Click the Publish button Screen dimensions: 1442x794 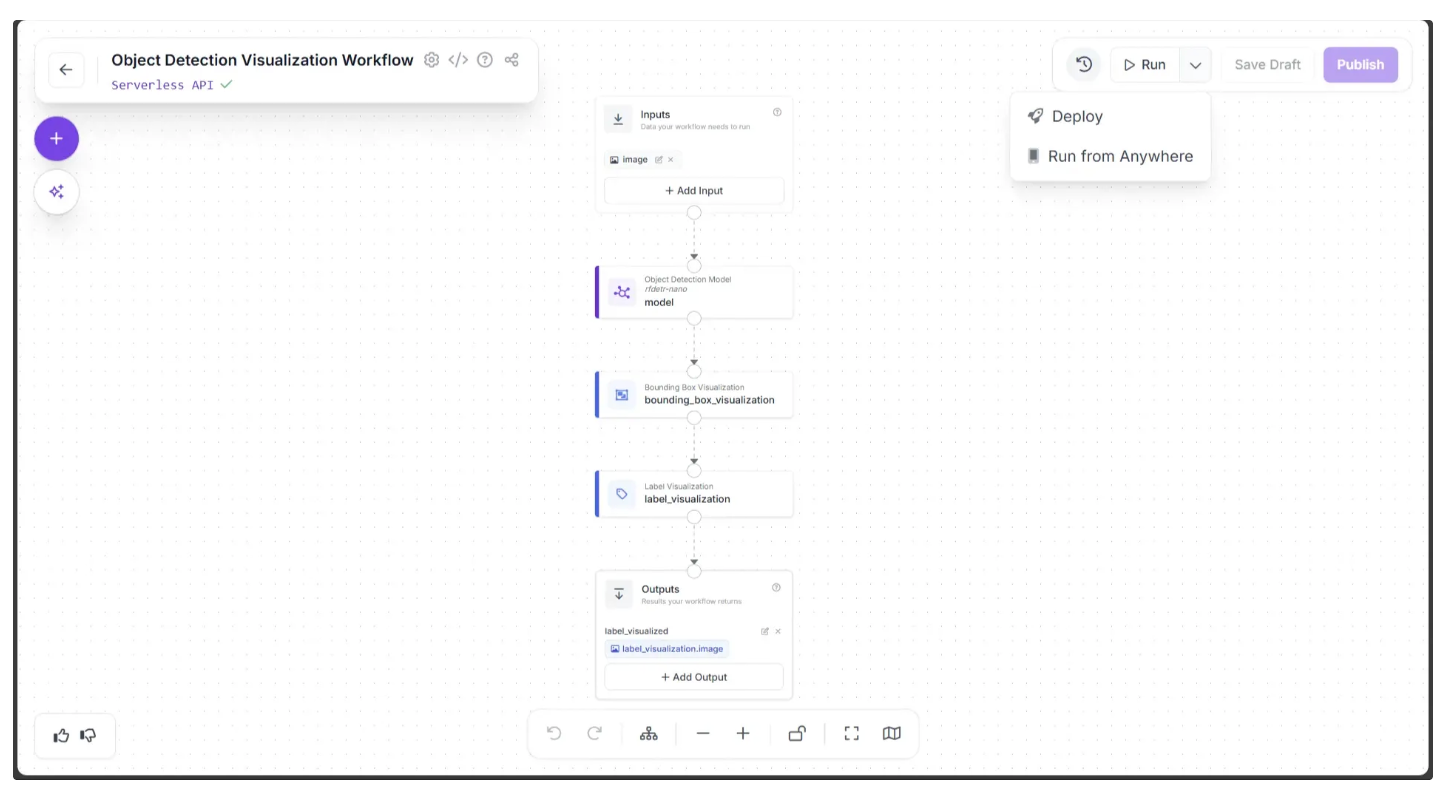click(1360, 65)
